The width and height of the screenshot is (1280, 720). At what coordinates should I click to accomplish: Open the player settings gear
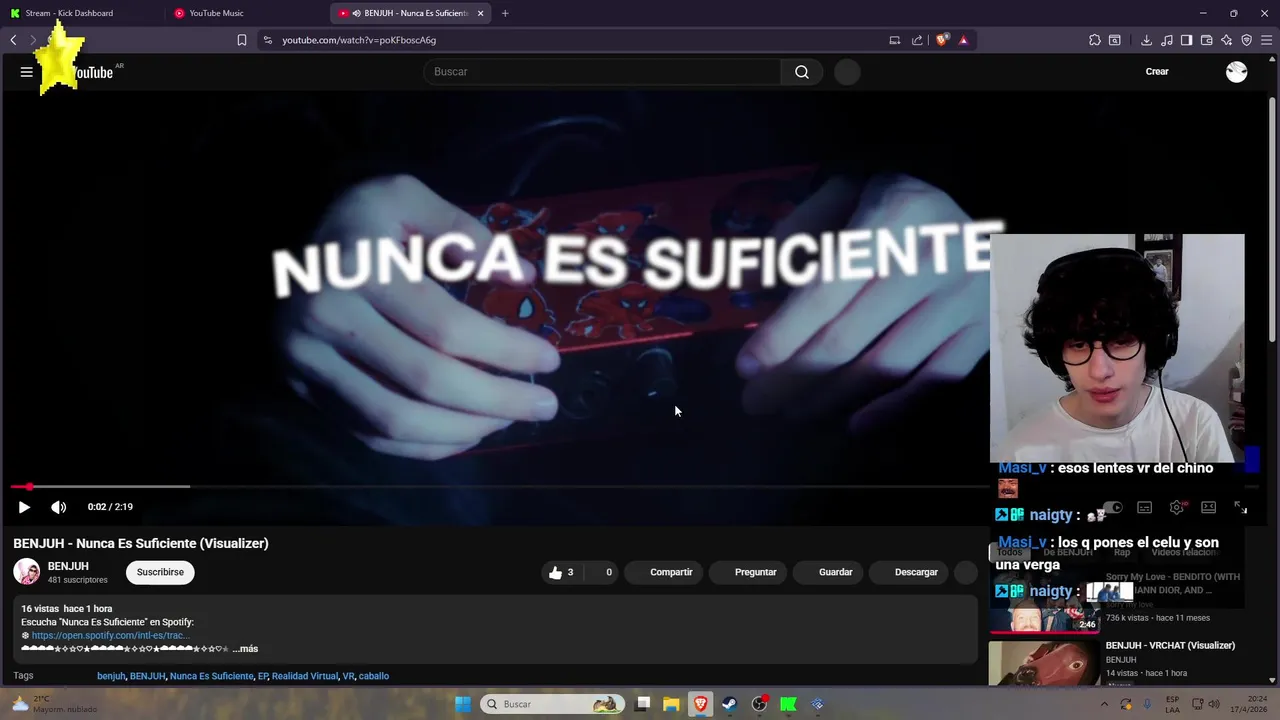(x=1177, y=508)
